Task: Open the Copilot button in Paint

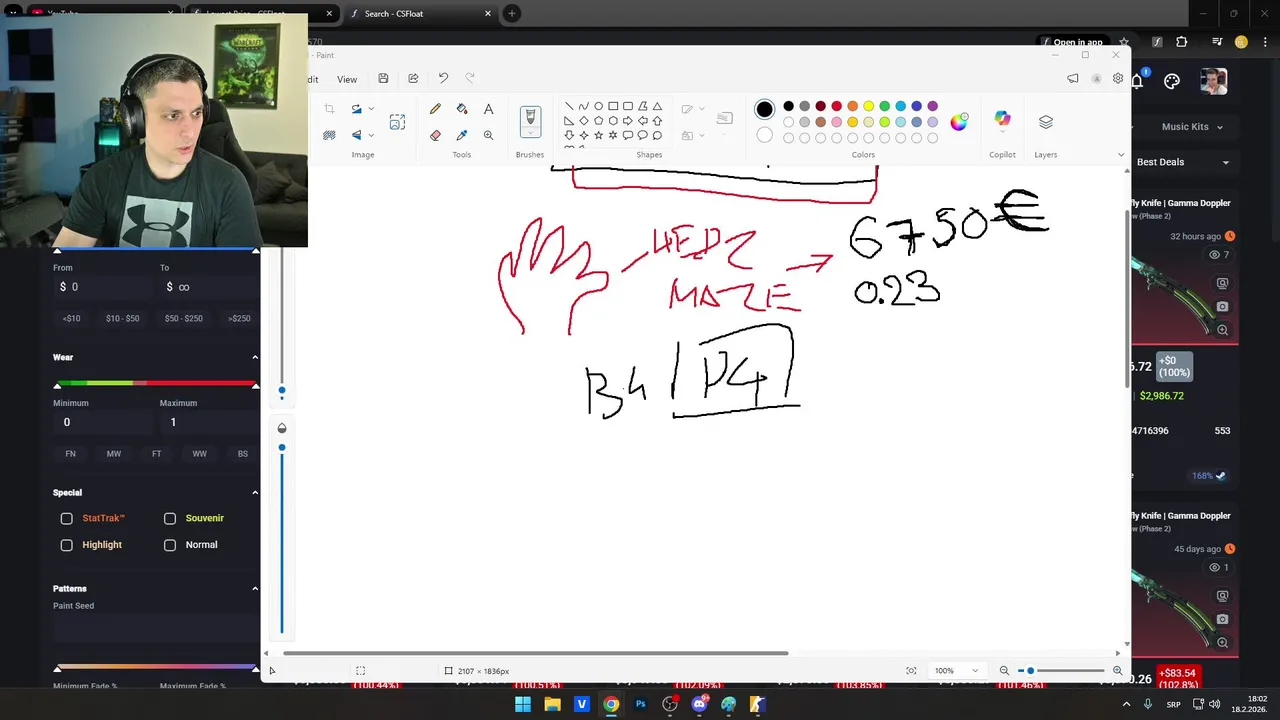Action: 1002,120
